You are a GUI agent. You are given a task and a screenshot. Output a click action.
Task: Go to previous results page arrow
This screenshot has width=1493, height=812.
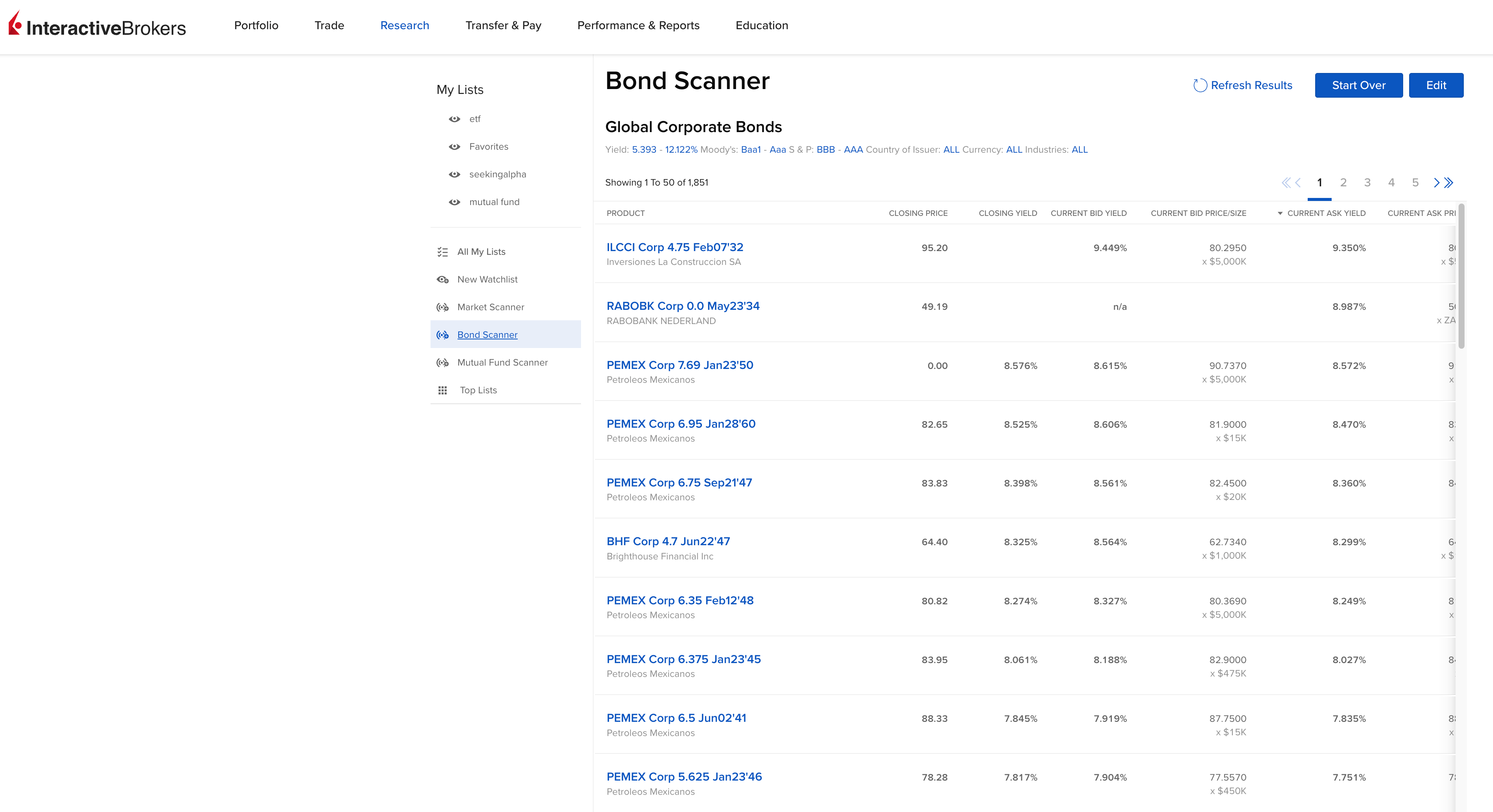(x=1298, y=183)
